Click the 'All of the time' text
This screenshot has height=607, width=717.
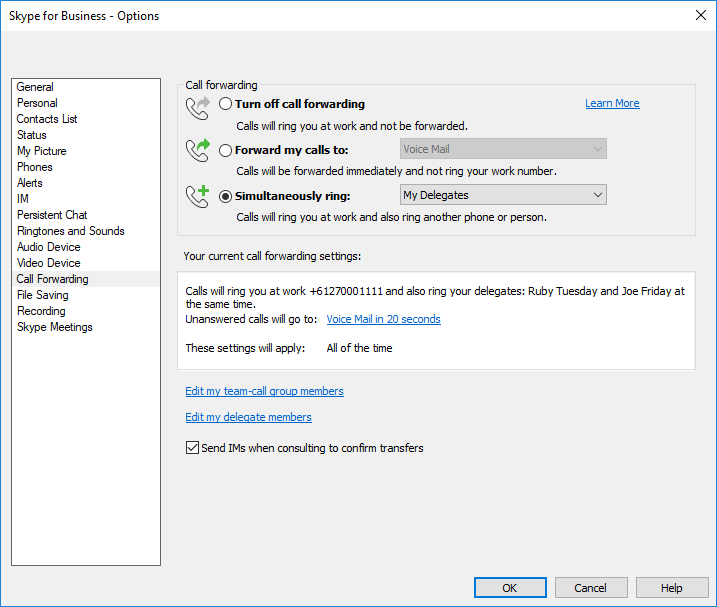[x=359, y=348]
